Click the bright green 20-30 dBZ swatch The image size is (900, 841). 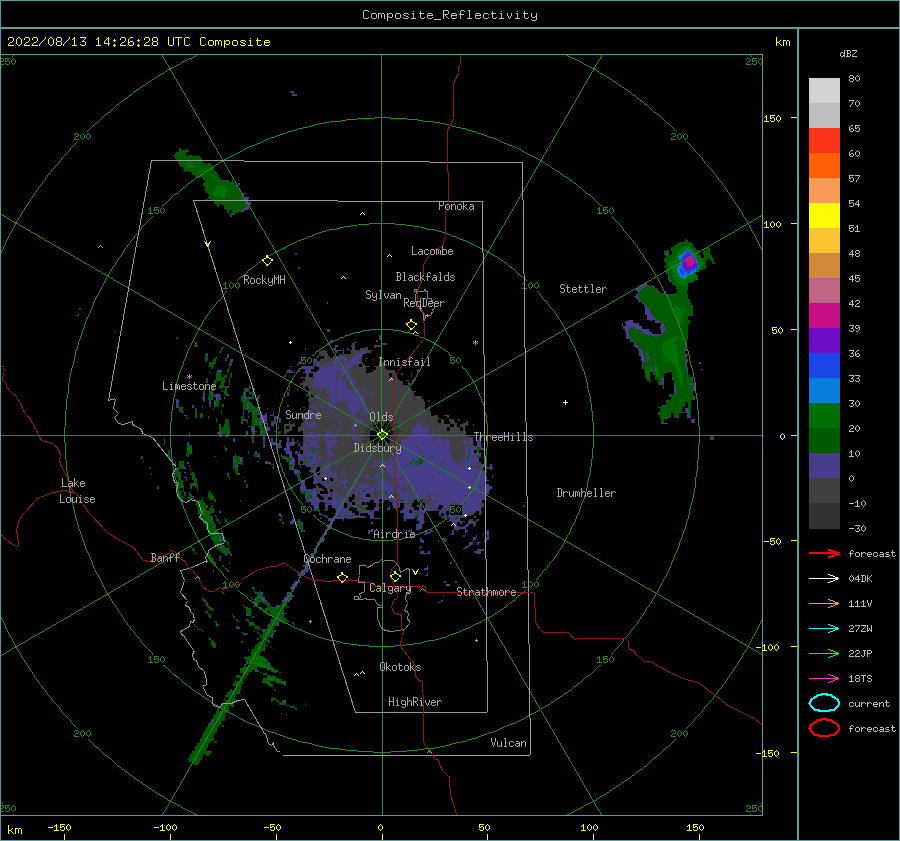(x=824, y=416)
